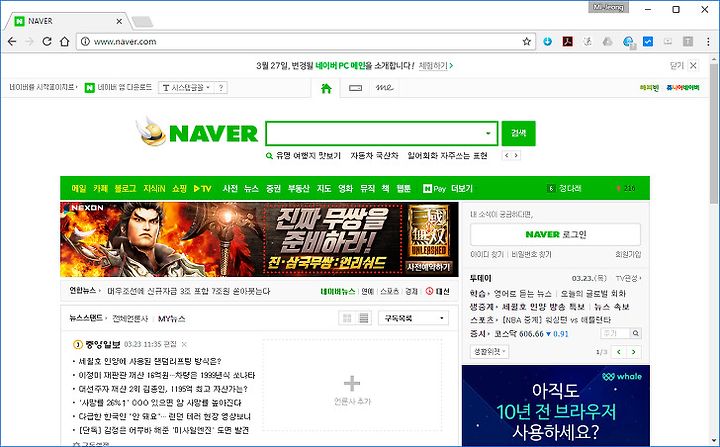Open the 대선 election clock link

click(438, 291)
